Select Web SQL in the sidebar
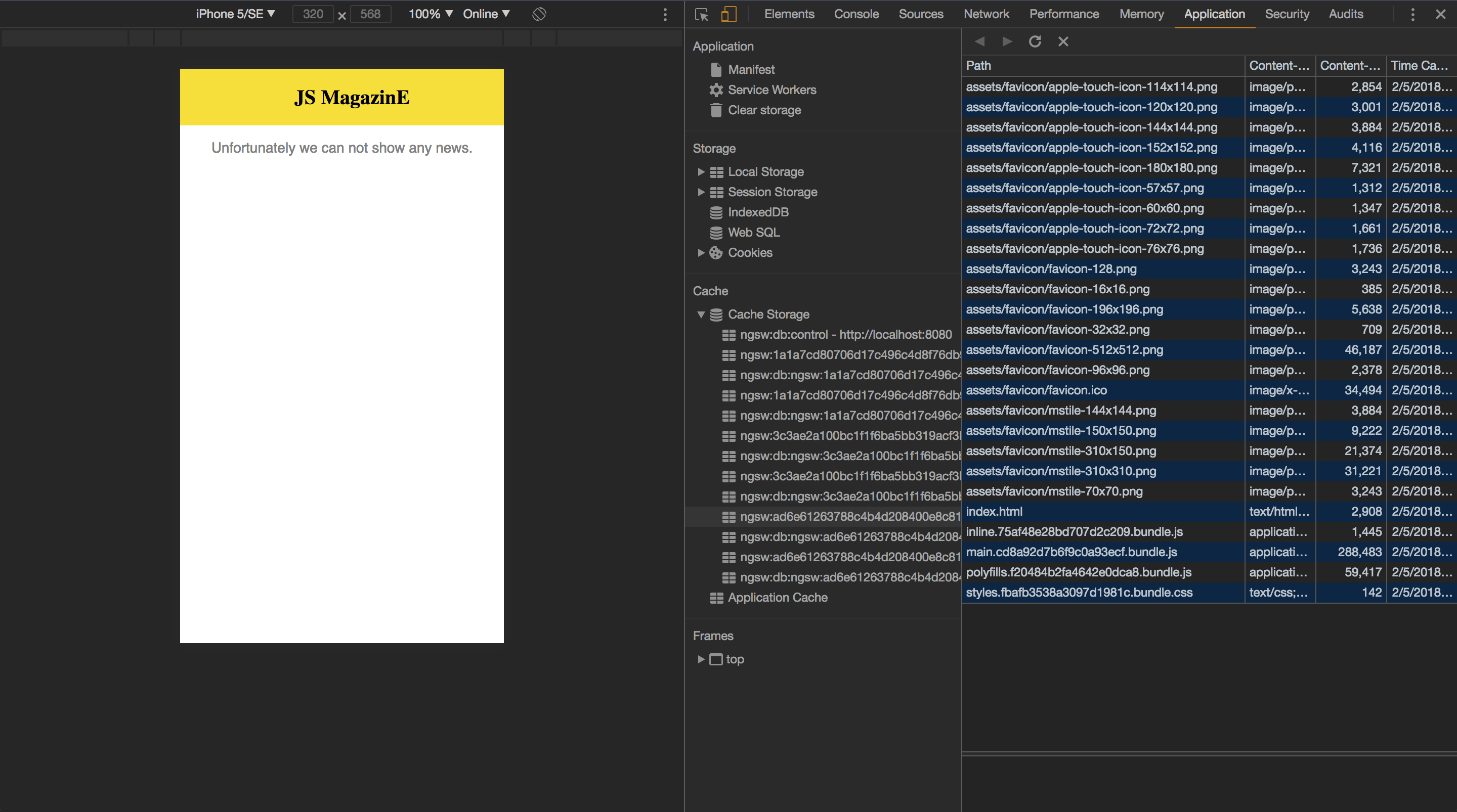This screenshot has height=812, width=1457. pyautogui.click(x=754, y=232)
